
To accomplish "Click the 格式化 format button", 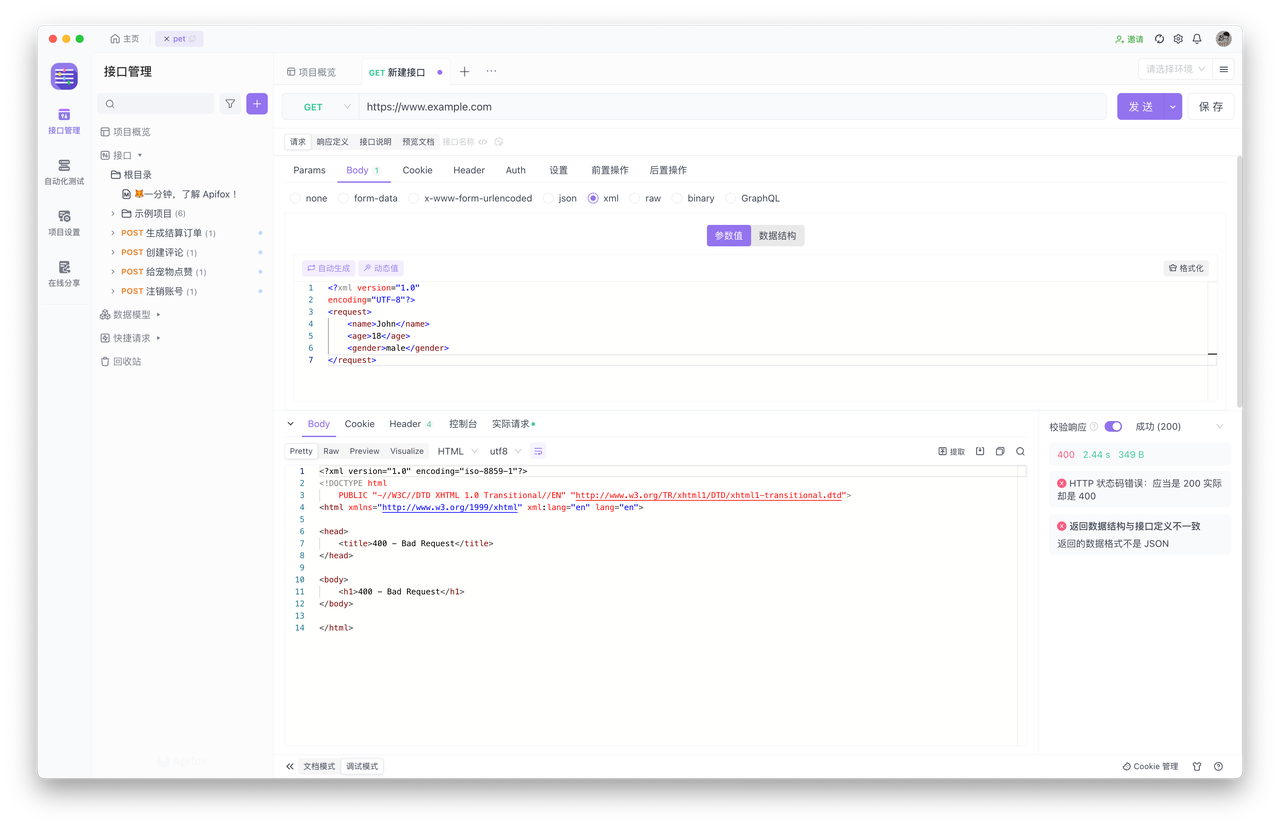I will pyautogui.click(x=1186, y=268).
